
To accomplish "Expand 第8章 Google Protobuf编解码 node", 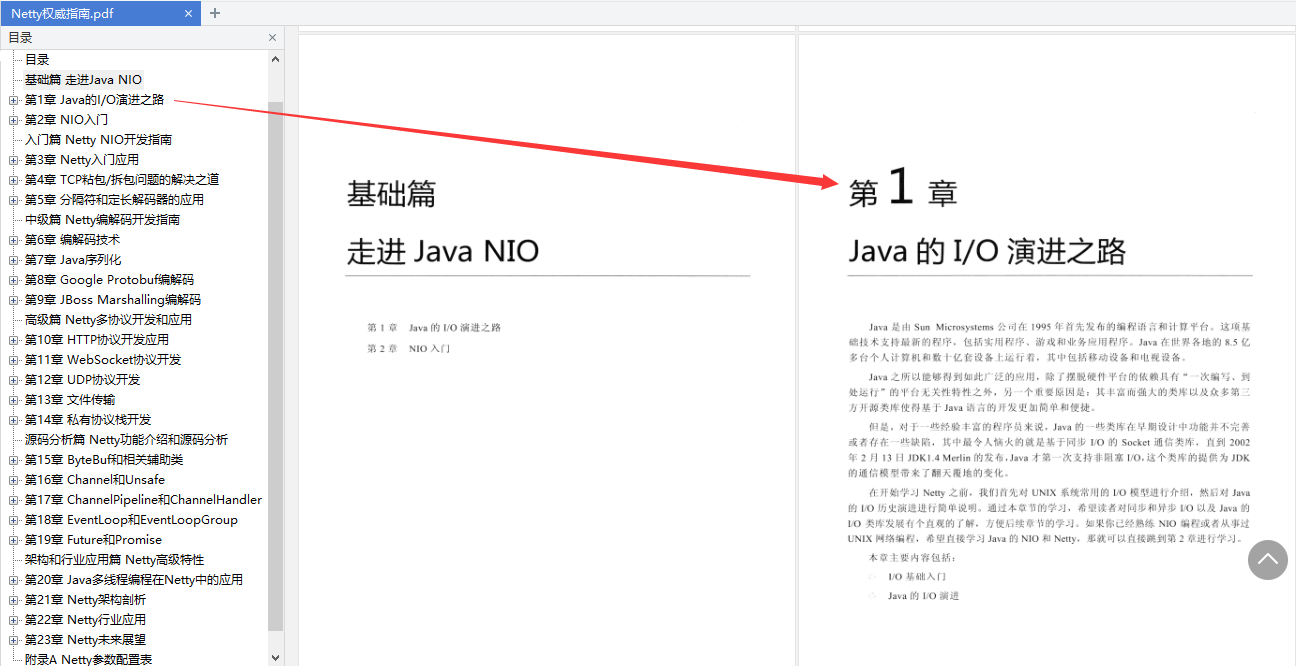I will pyautogui.click(x=13, y=280).
